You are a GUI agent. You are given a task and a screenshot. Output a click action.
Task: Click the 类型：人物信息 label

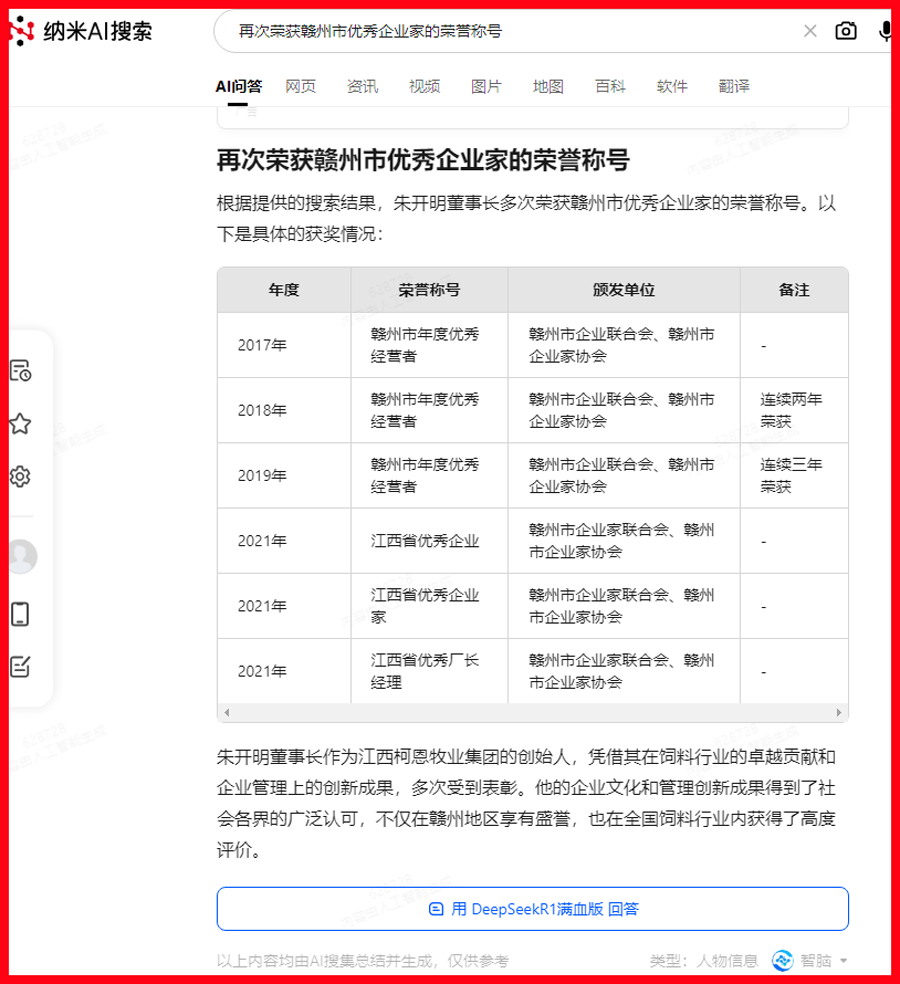(x=704, y=961)
